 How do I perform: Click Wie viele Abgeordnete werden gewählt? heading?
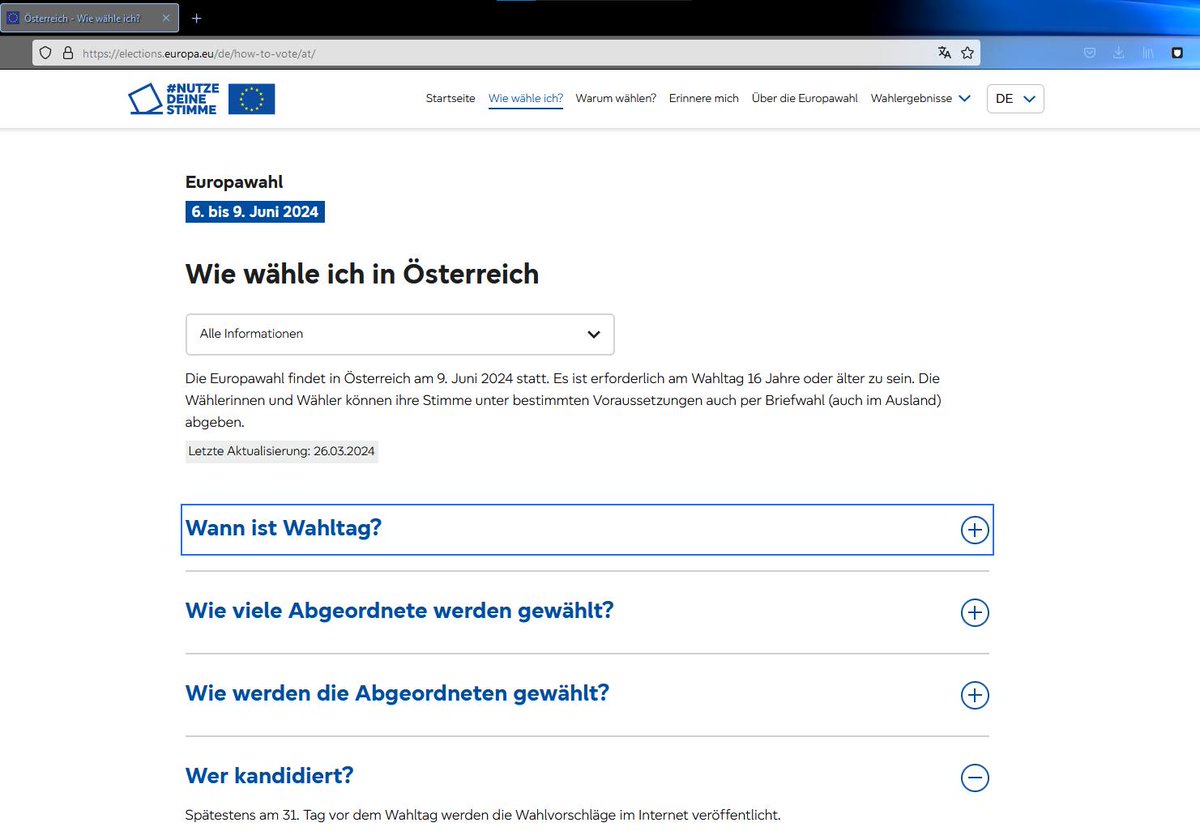click(400, 610)
